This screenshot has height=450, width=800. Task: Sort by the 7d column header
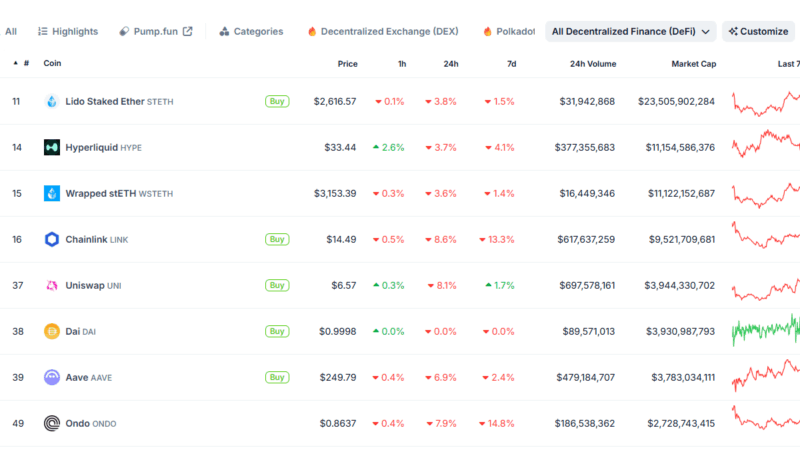(511, 64)
